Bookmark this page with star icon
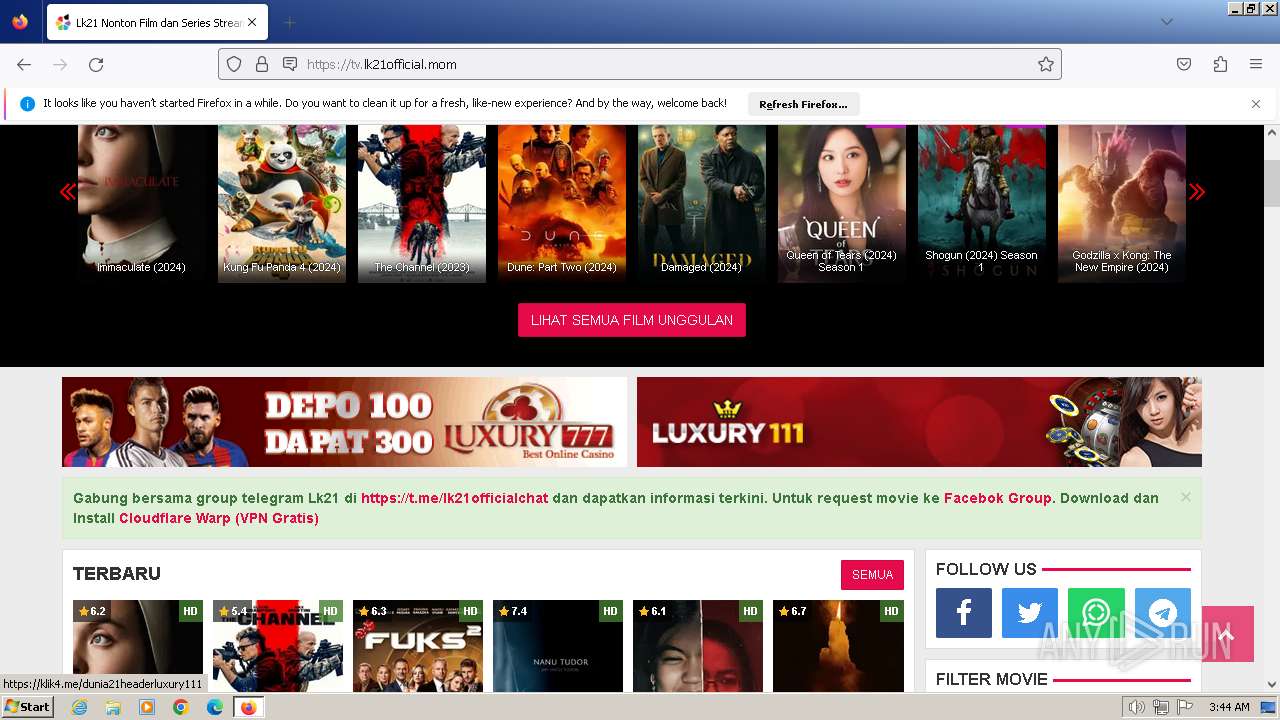The height and width of the screenshot is (720, 1280). point(1046,64)
